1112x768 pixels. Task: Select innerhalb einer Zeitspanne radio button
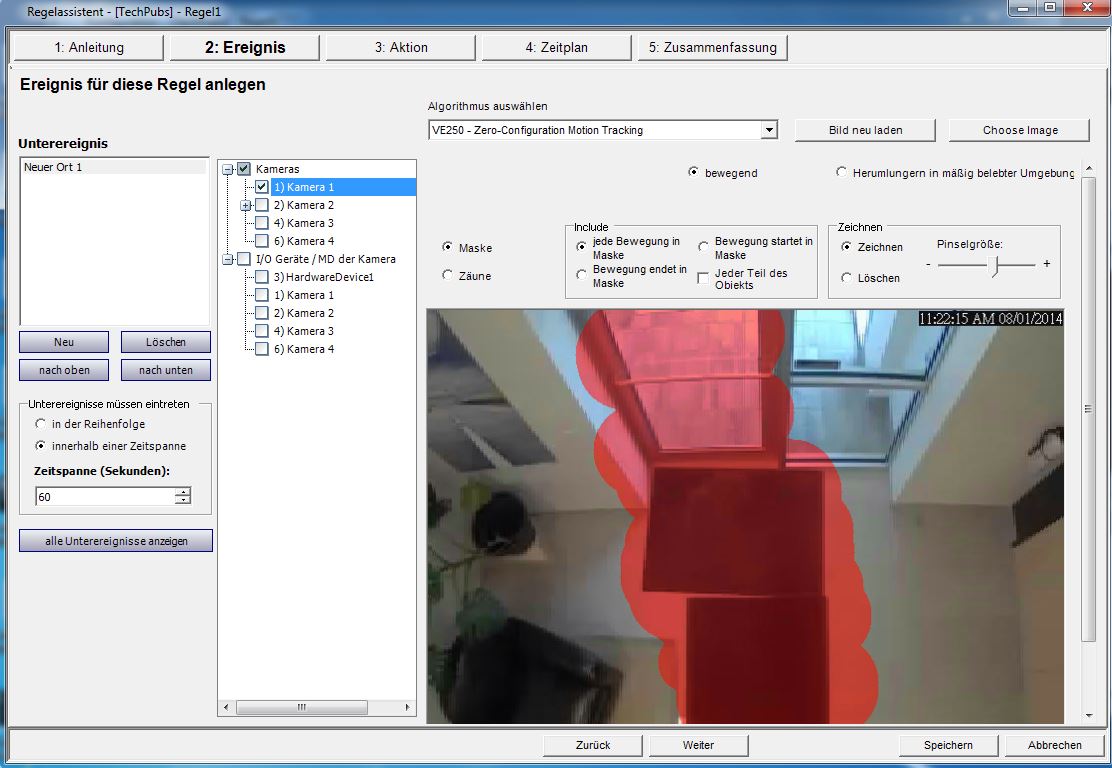pos(40,445)
